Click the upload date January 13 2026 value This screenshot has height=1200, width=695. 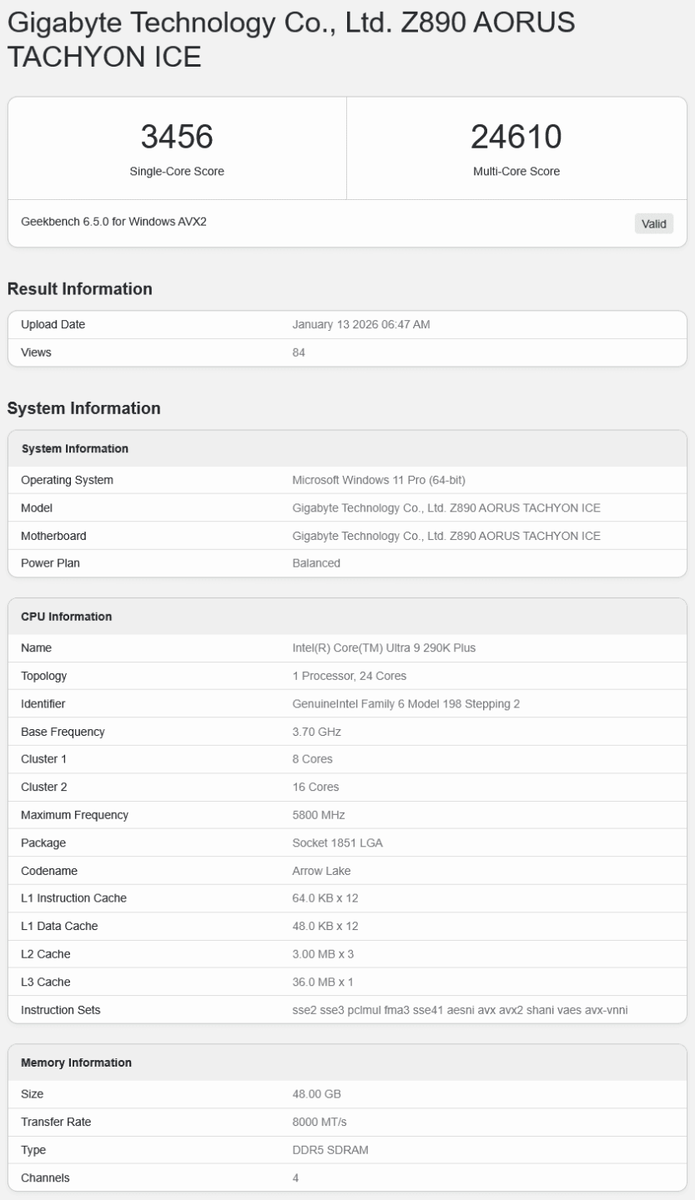point(361,324)
